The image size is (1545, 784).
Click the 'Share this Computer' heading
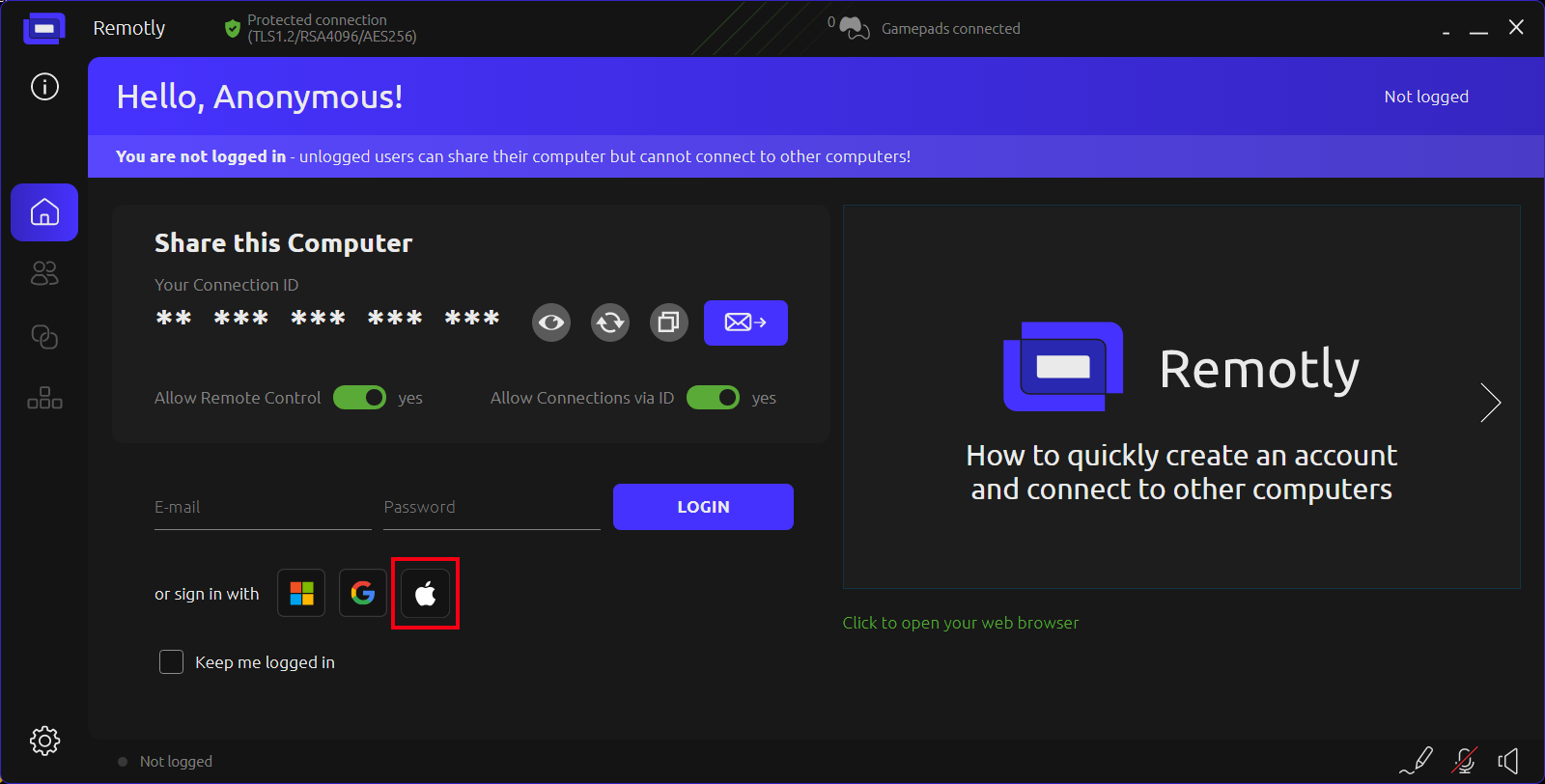284,243
